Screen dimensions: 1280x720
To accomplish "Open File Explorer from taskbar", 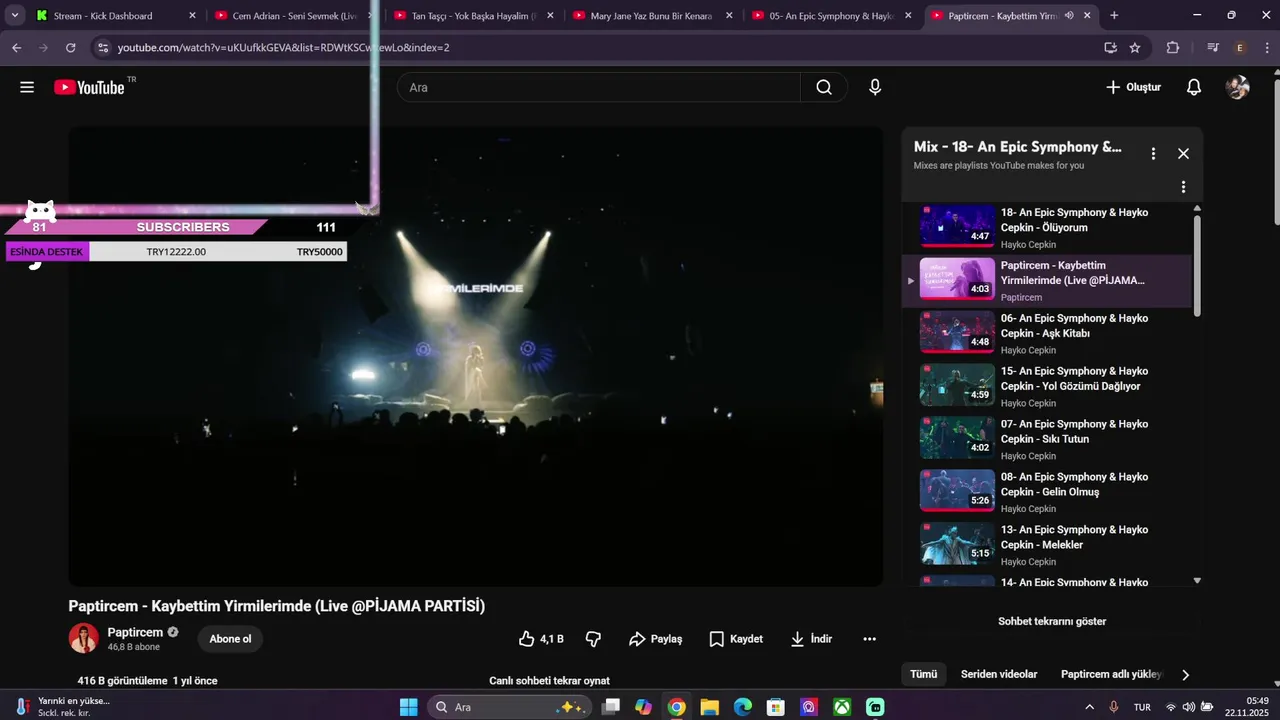I will (x=709, y=707).
